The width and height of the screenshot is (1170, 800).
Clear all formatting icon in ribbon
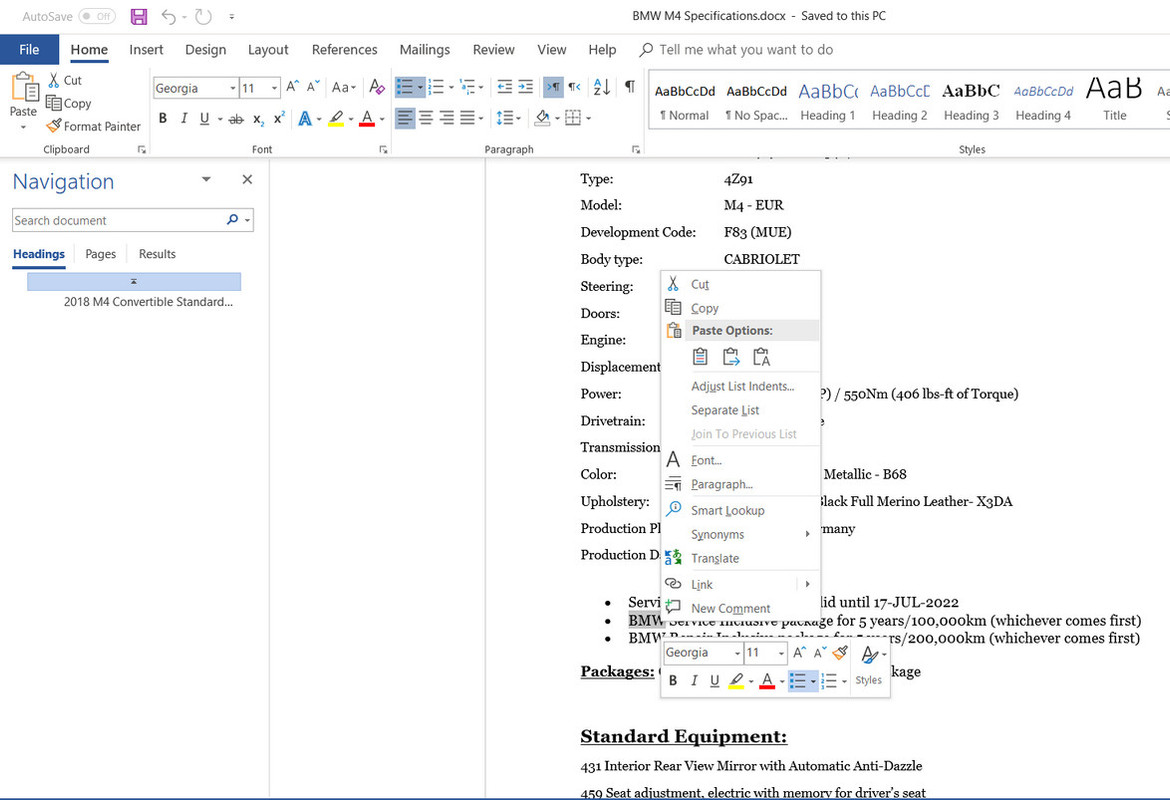point(377,87)
